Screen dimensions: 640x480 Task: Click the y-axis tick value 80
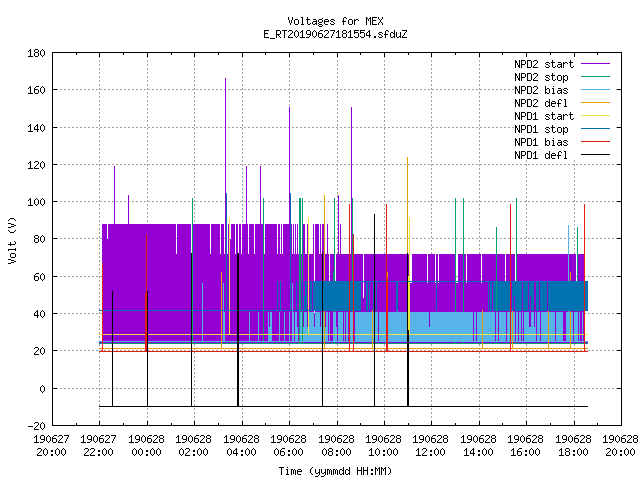click(39, 239)
